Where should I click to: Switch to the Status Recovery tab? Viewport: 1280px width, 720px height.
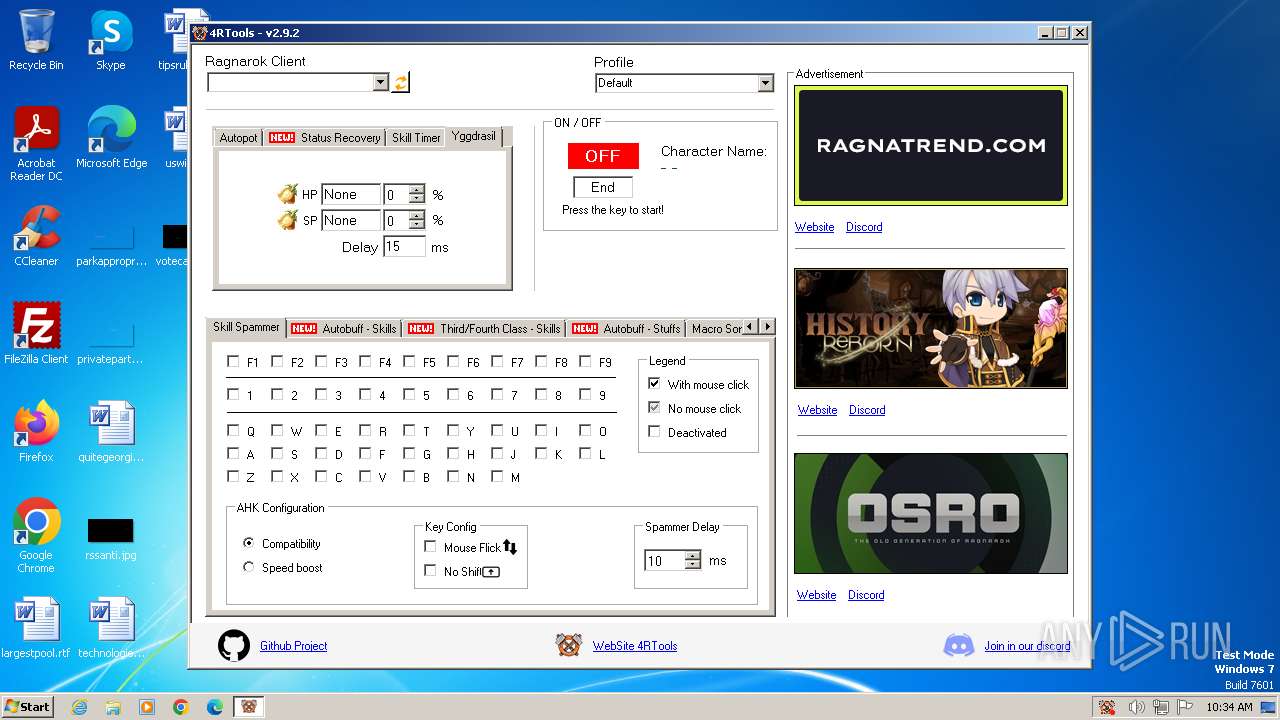click(x=324, y=138)
